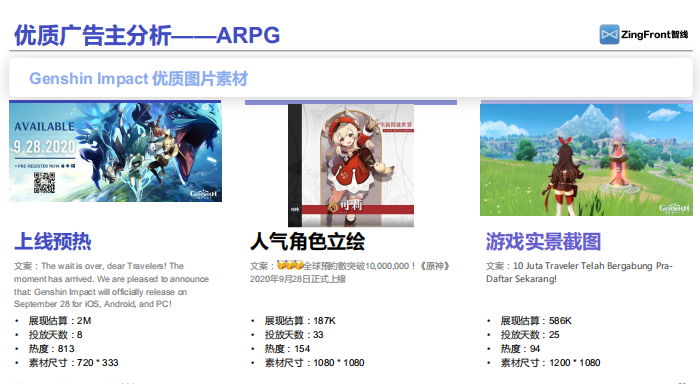Select the 素材尺寸：720 * 333 line
Image resolution: width=700 pixels, height=384 pixels.
coord(73,363)
